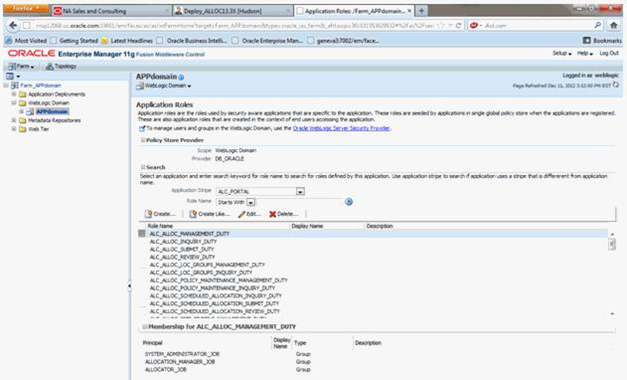Select the ALC_ALLOC_MANAGEMENT_DUTY row

(x=373, y=234)
